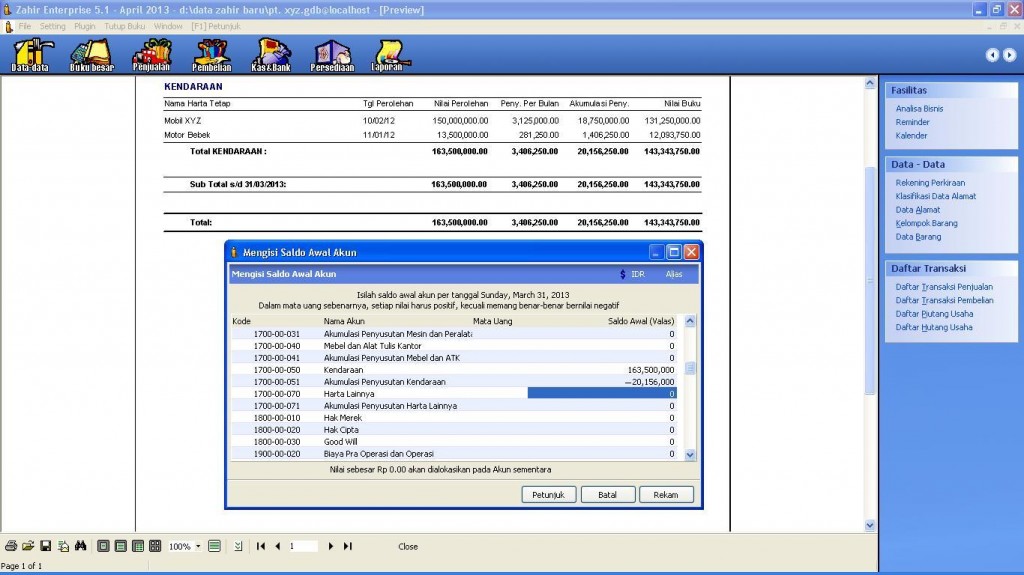Click the Petunjuk help button
This screenshot has height=575, width=1024.
coord(548,495)
